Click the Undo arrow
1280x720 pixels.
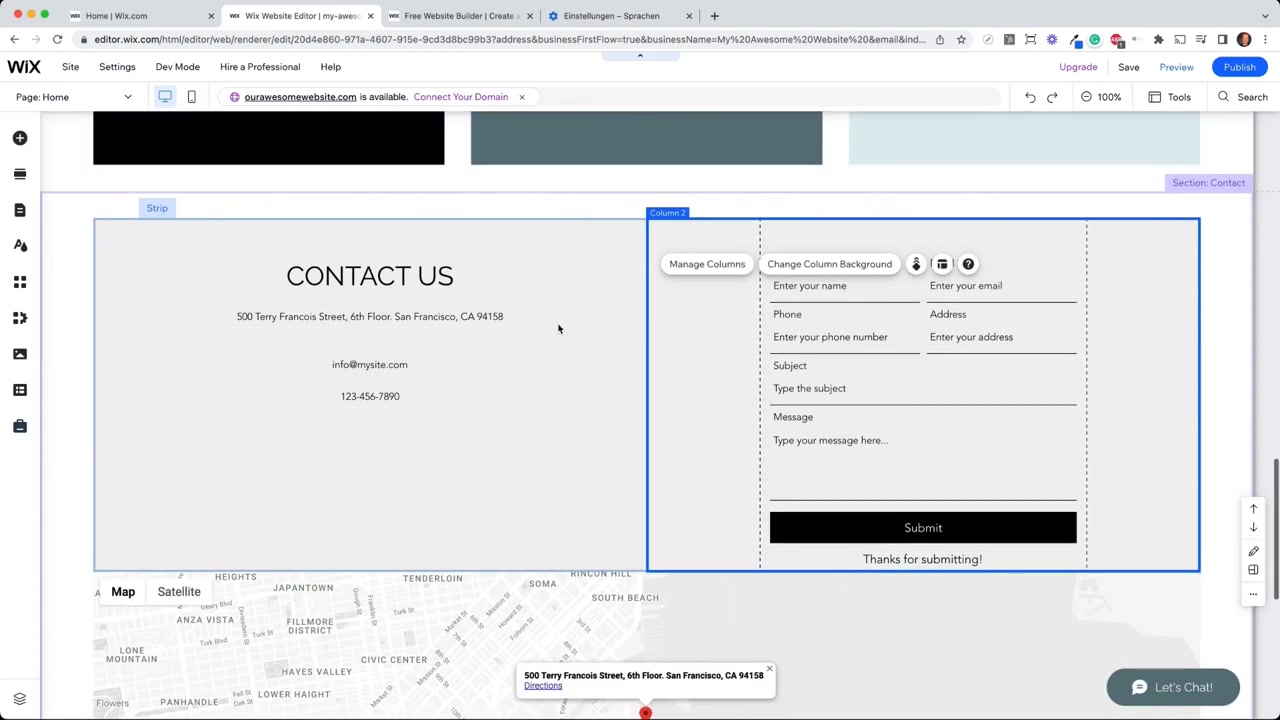(x=1030, y=97)
